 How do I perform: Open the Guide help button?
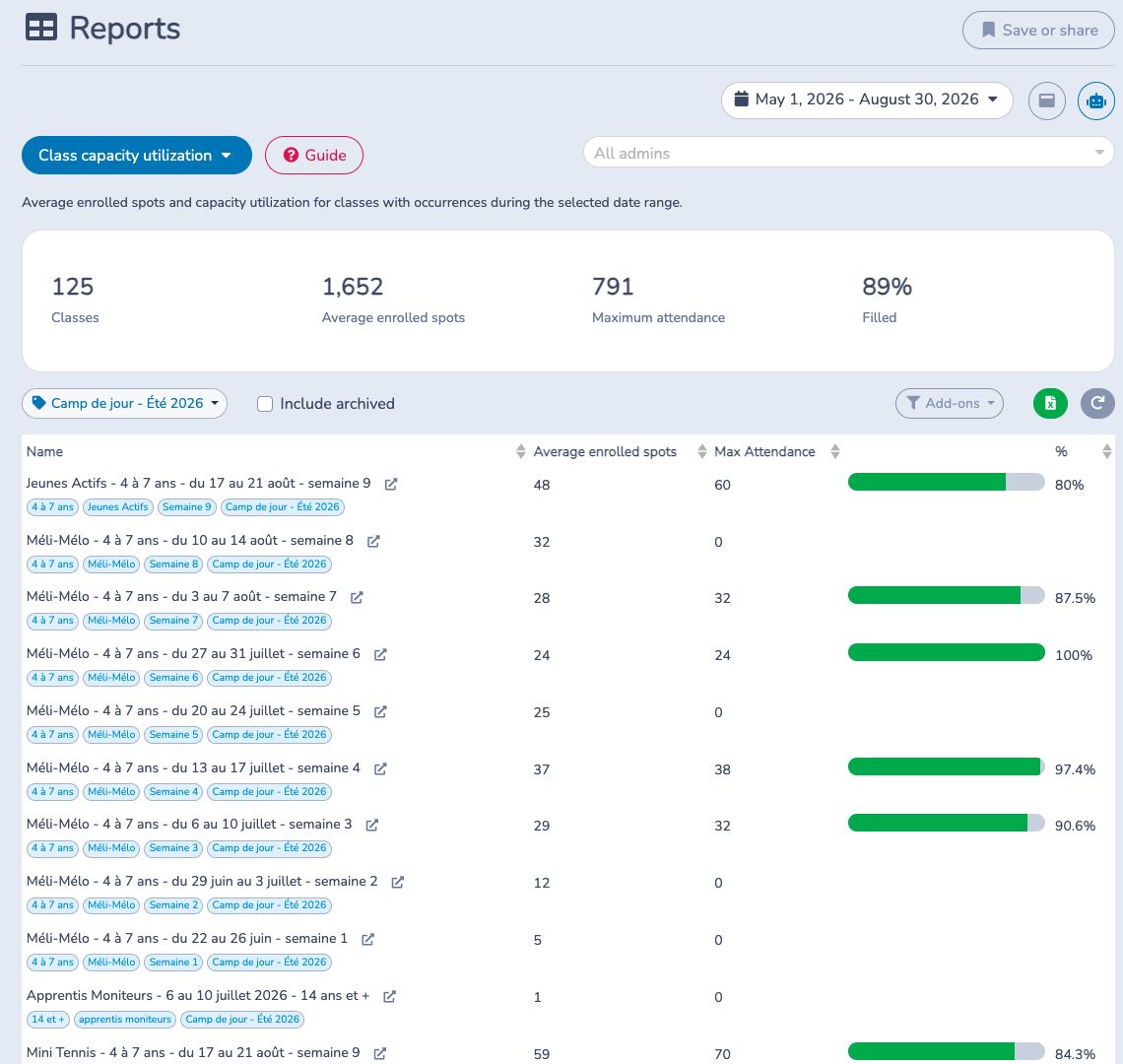(313, 156)
